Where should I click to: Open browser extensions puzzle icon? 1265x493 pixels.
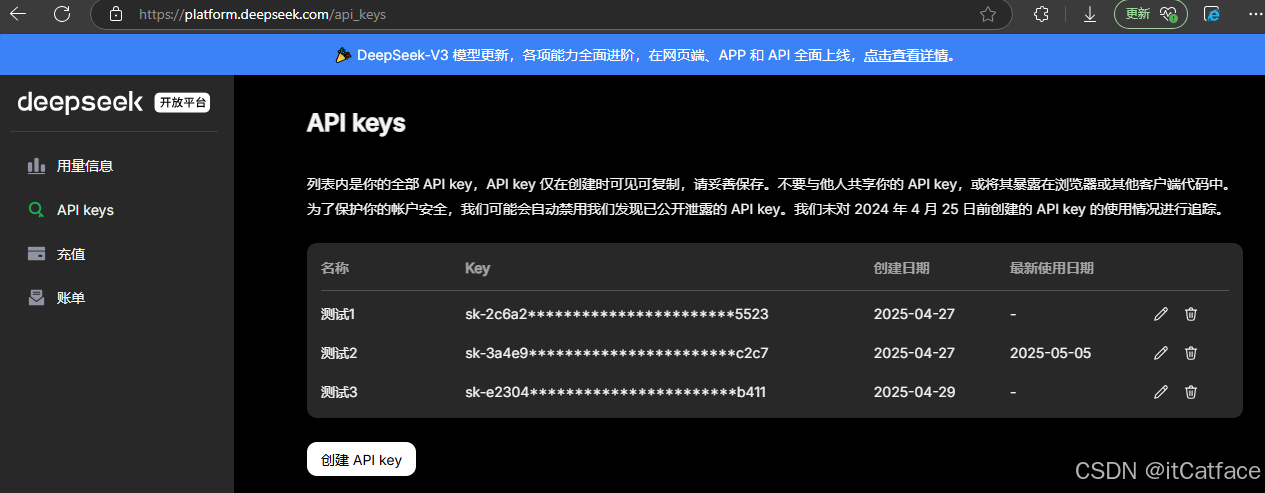pos(1041,14)
